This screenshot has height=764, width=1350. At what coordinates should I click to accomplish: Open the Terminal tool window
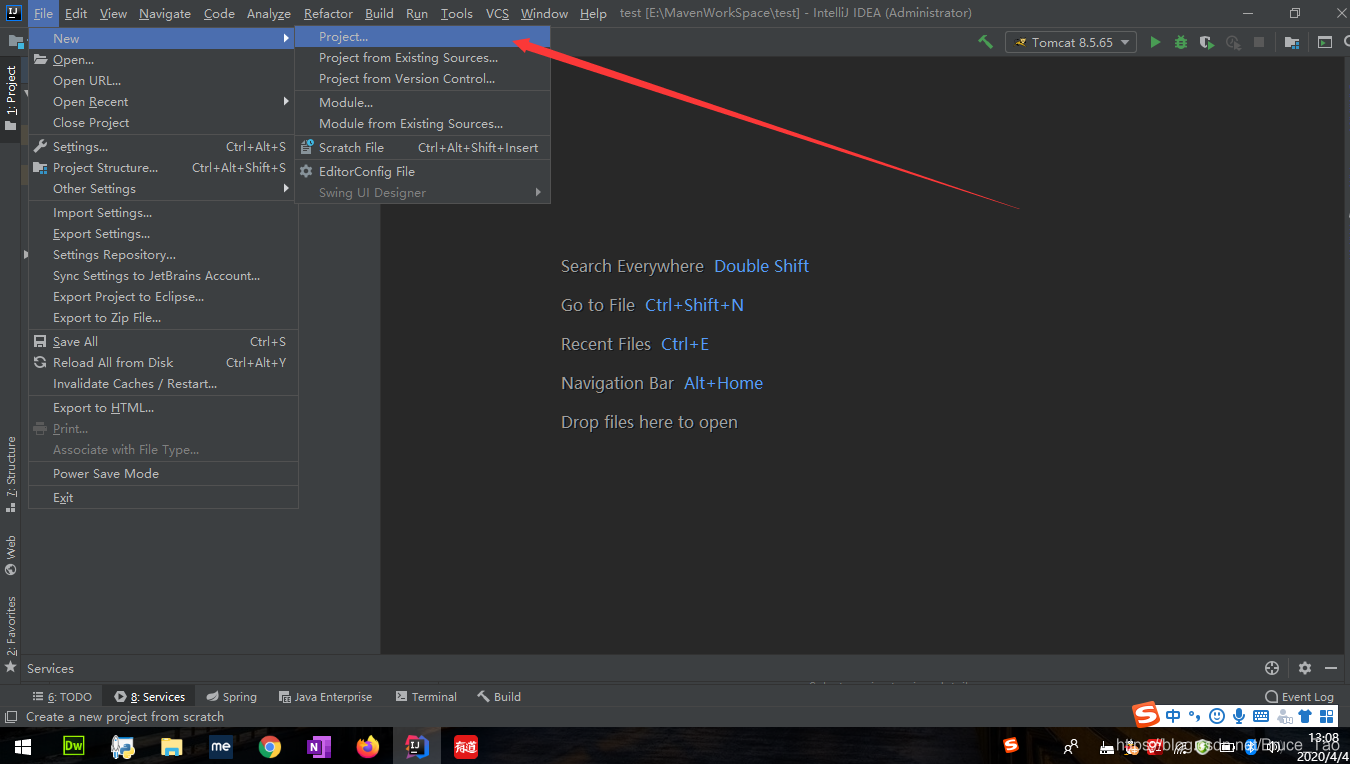click(x=426, y=697)
